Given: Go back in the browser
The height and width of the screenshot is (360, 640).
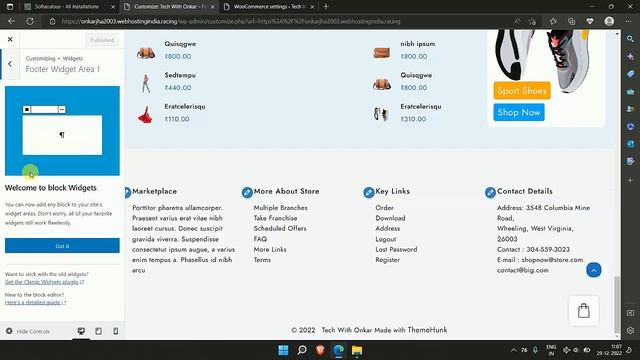Looking at the screenshot, I should pos(11,21).
